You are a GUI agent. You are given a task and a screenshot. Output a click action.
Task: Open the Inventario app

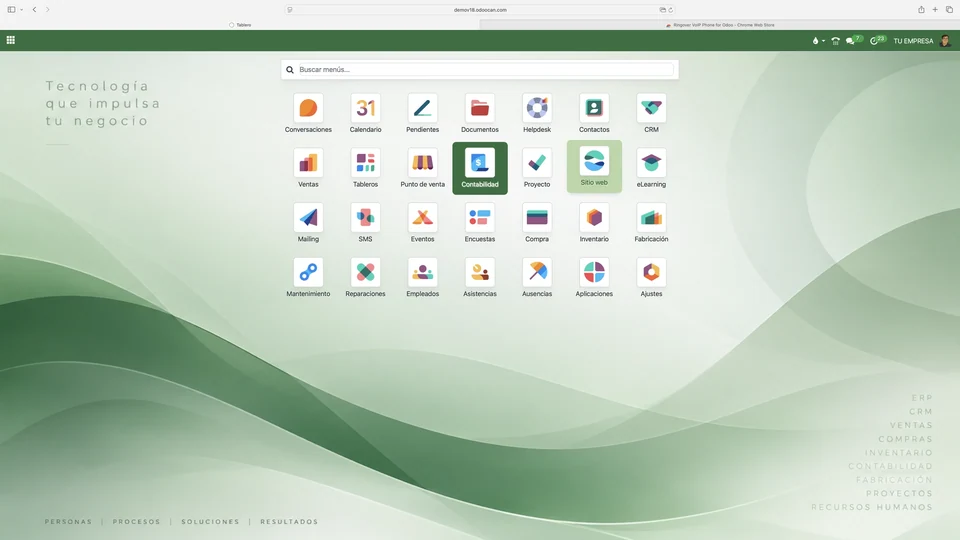tap(594, 223)
